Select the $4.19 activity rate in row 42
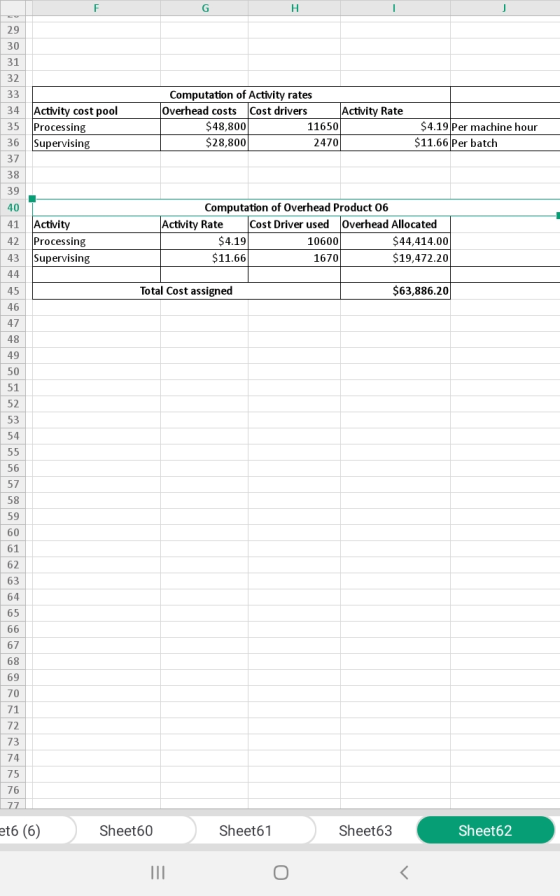The image size is (560, 896). point(205,241)
